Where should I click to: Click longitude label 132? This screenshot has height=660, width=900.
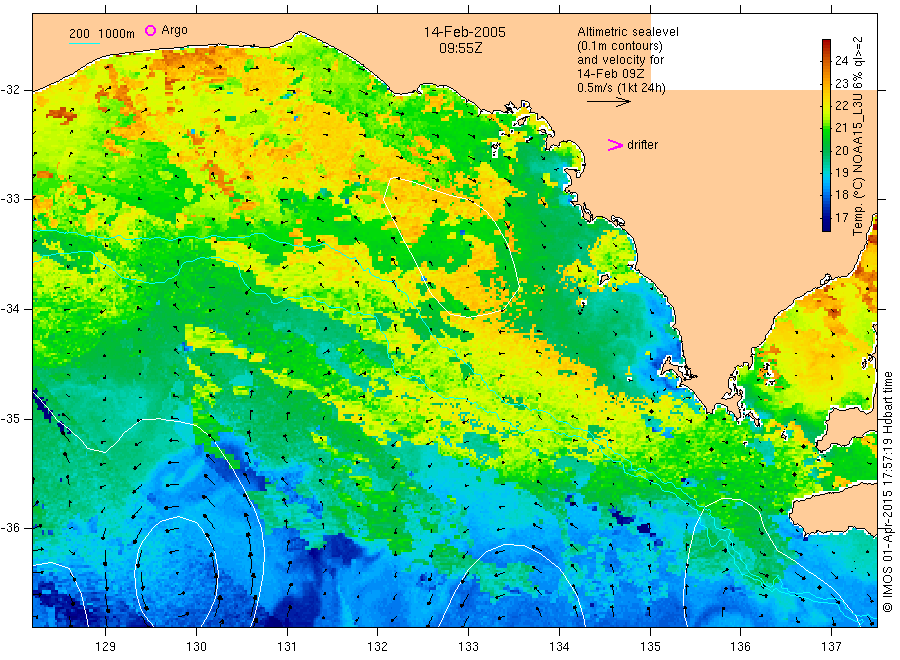(378, 647)
